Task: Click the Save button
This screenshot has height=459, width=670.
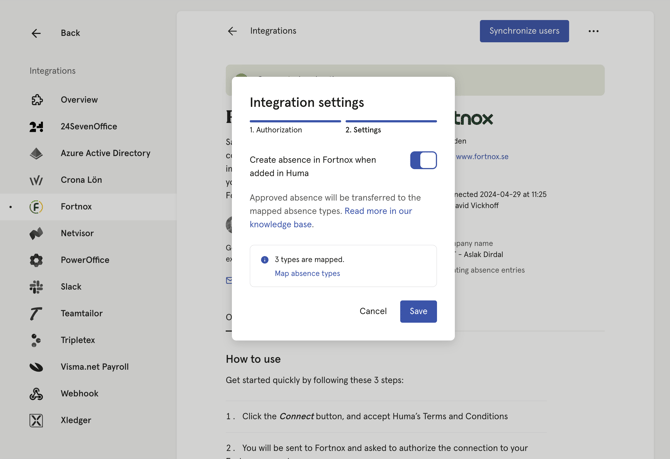Action: [x=418, y=311]
